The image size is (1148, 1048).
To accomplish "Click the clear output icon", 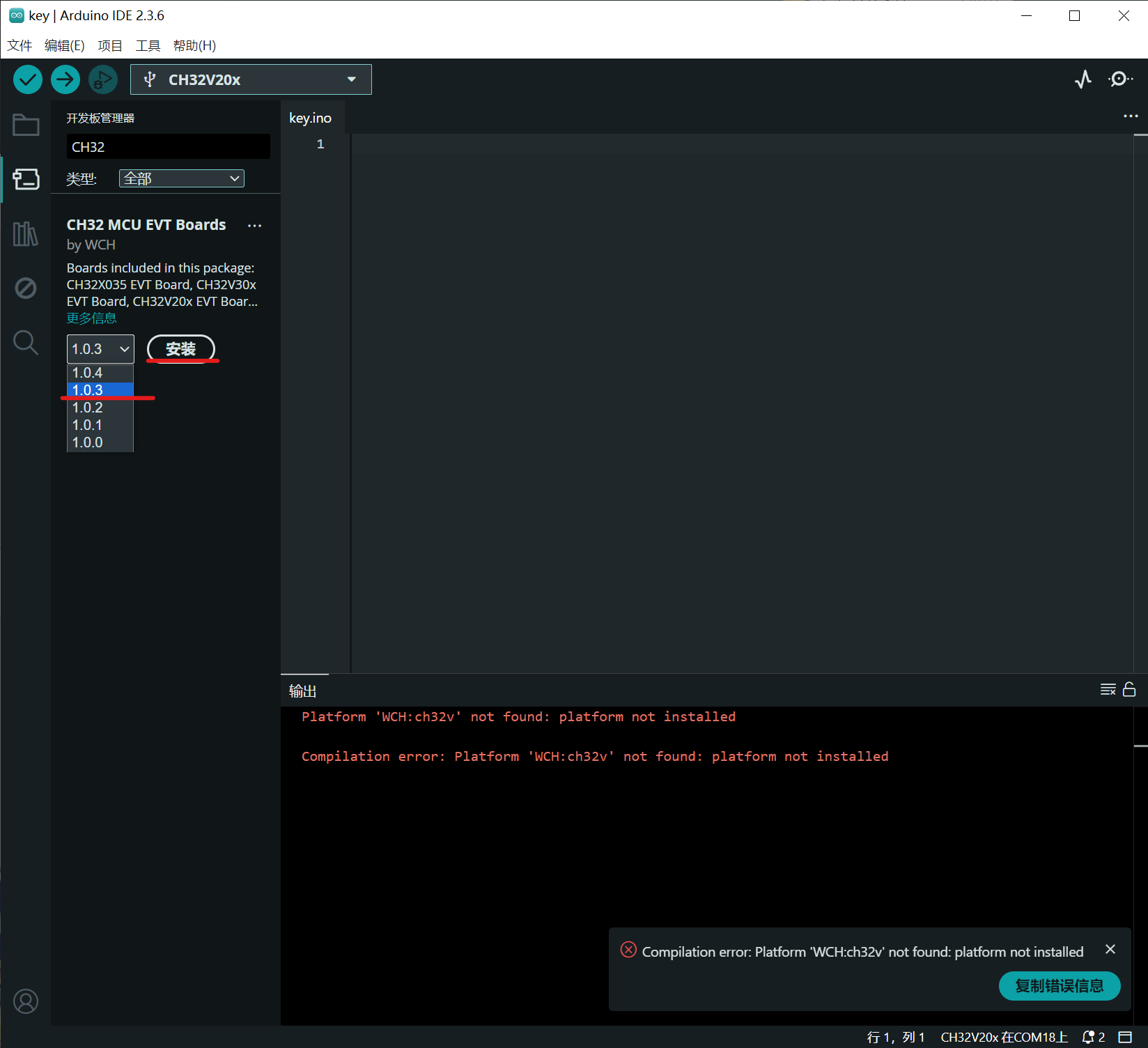I will [x=1108, y=689].
